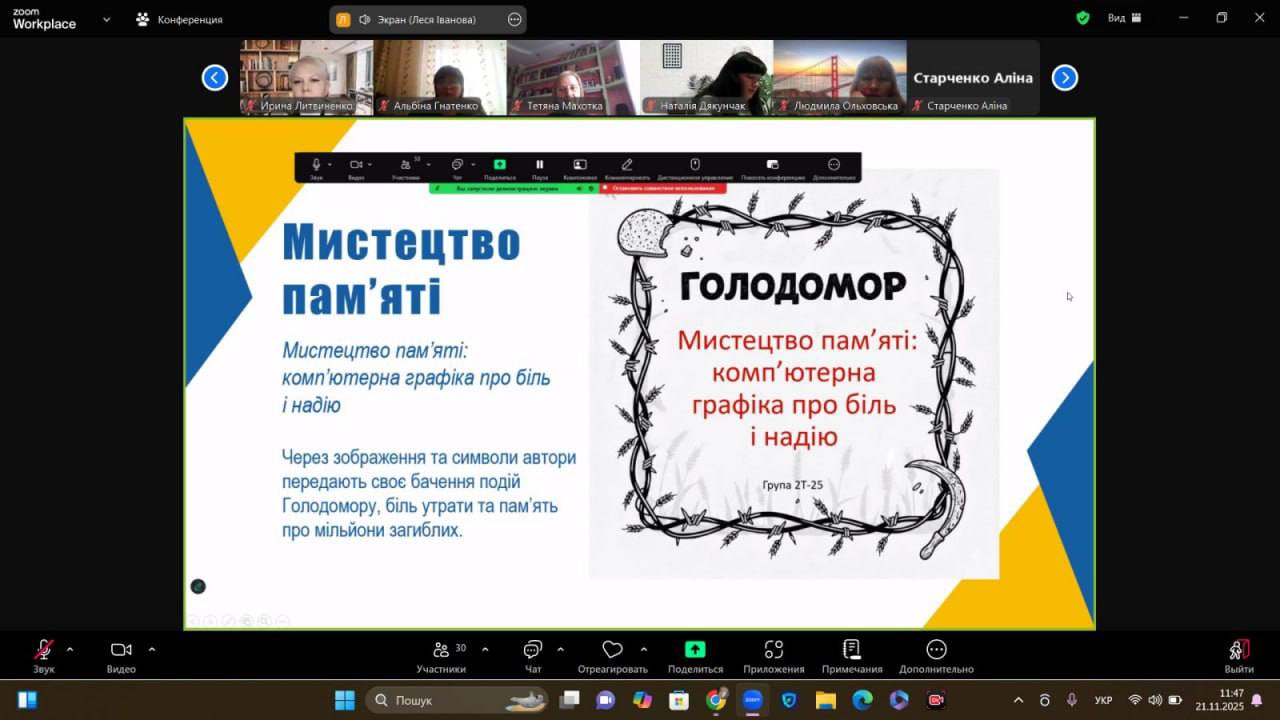Click the Windows taskbar search box
1280x720 pixels.
tap(455, 700)
